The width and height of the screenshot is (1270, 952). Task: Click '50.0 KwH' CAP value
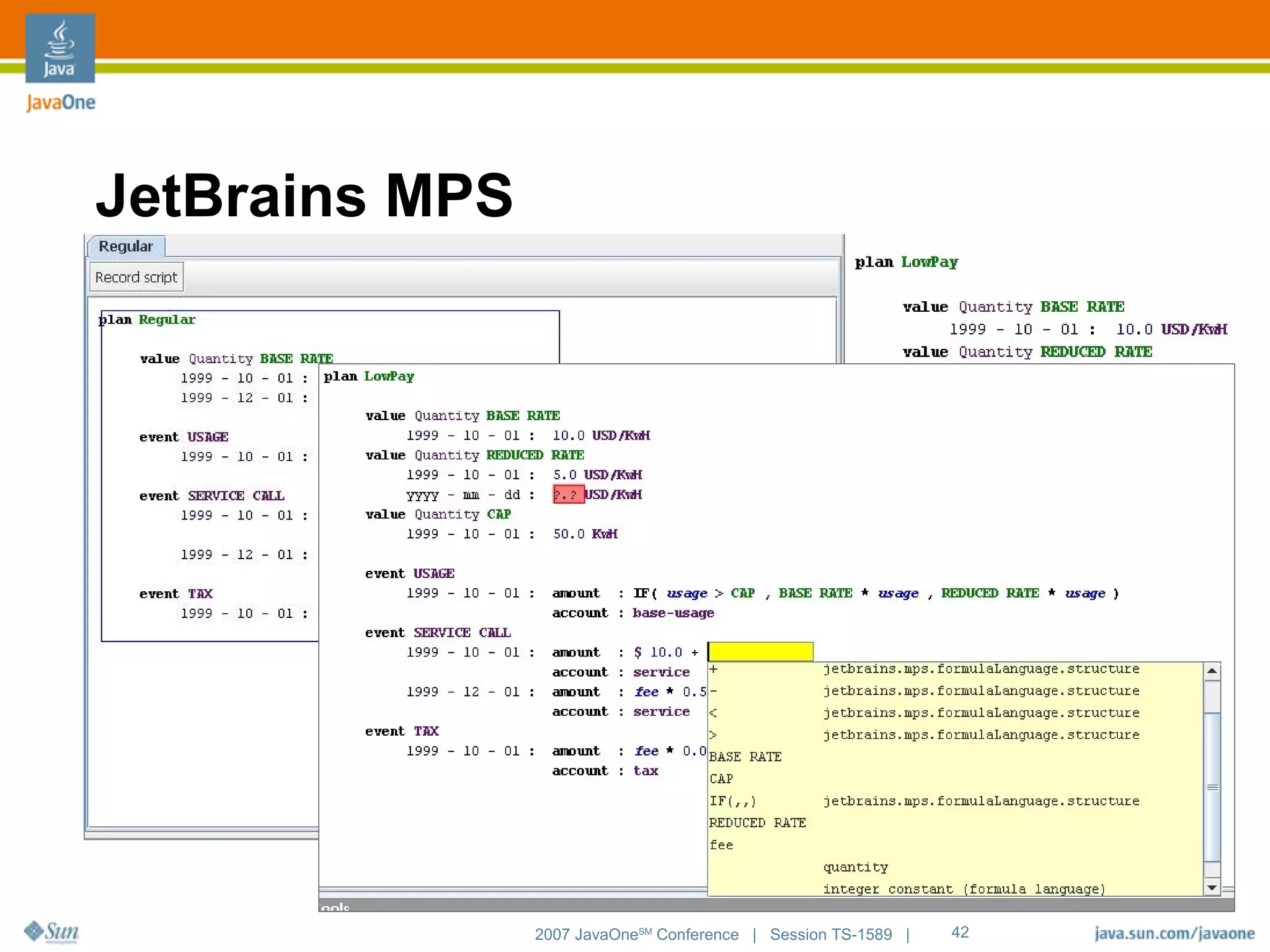click(x=585, y=534)
